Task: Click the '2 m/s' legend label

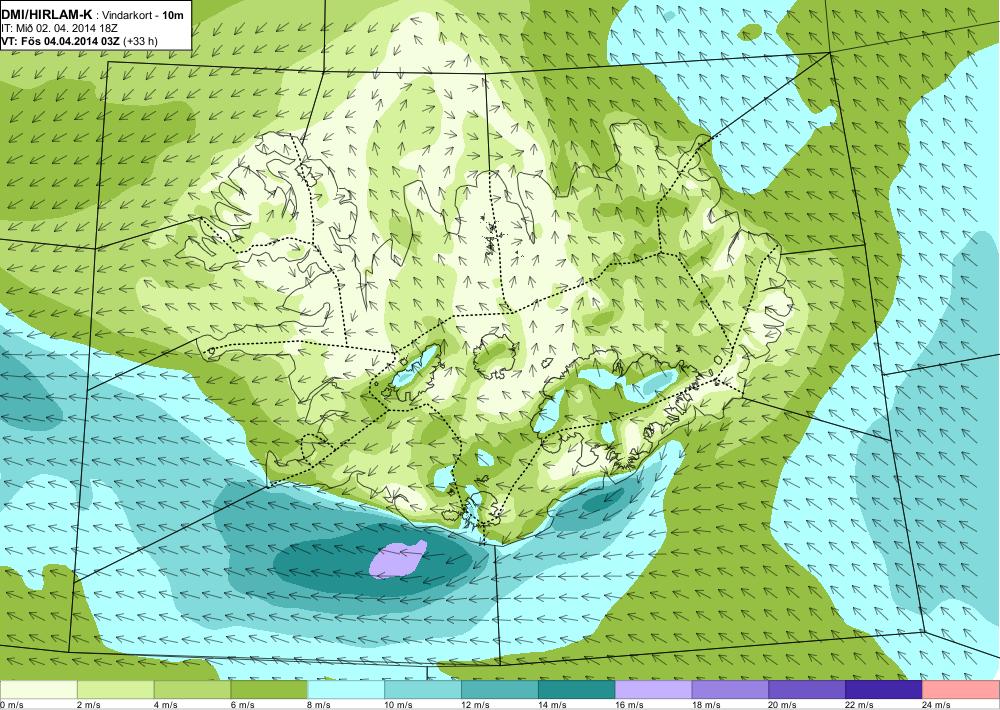Action: click(89, 705)
